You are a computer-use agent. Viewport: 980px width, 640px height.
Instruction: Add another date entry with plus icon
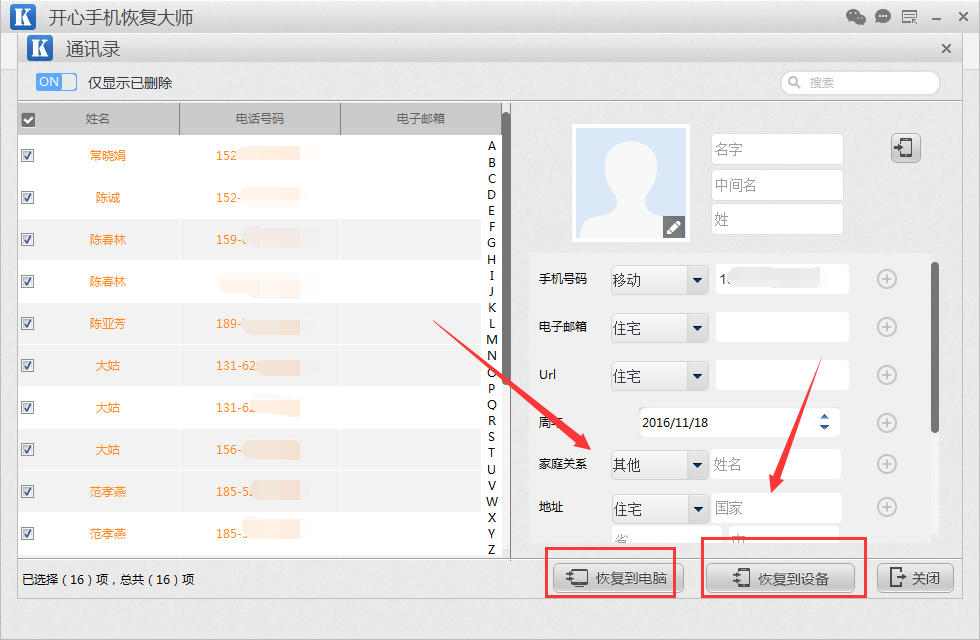click(x=886, y=423)
